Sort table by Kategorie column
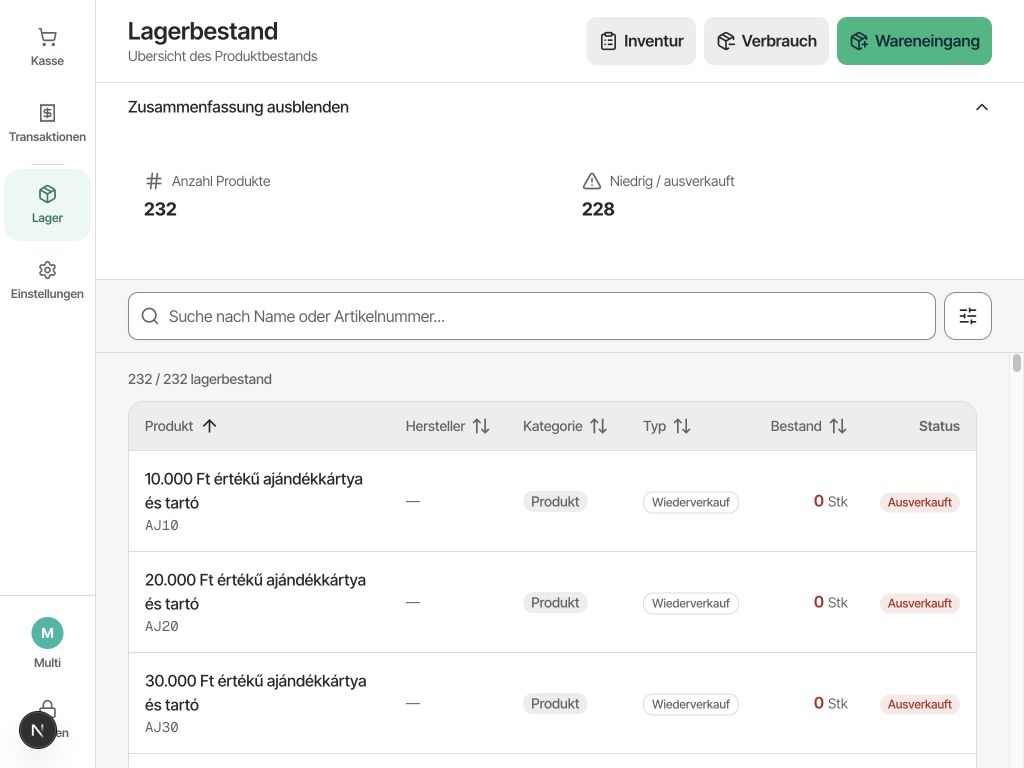Viewport: 1024px width, 768px height. point(565,426)
